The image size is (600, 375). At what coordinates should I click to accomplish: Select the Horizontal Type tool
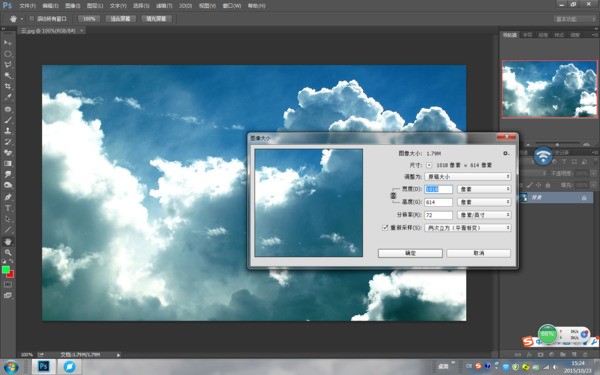8,208
